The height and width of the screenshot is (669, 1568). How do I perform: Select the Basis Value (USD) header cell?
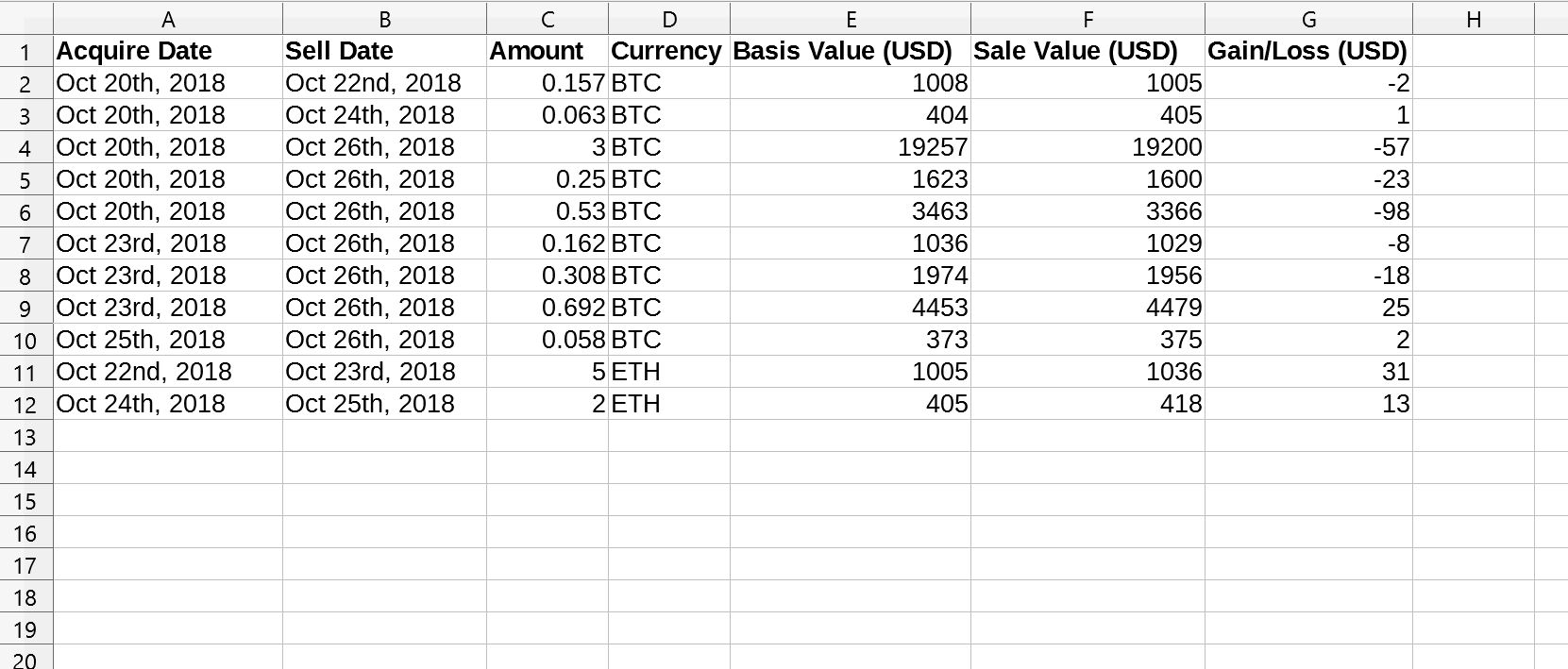[x=851, y=51]
